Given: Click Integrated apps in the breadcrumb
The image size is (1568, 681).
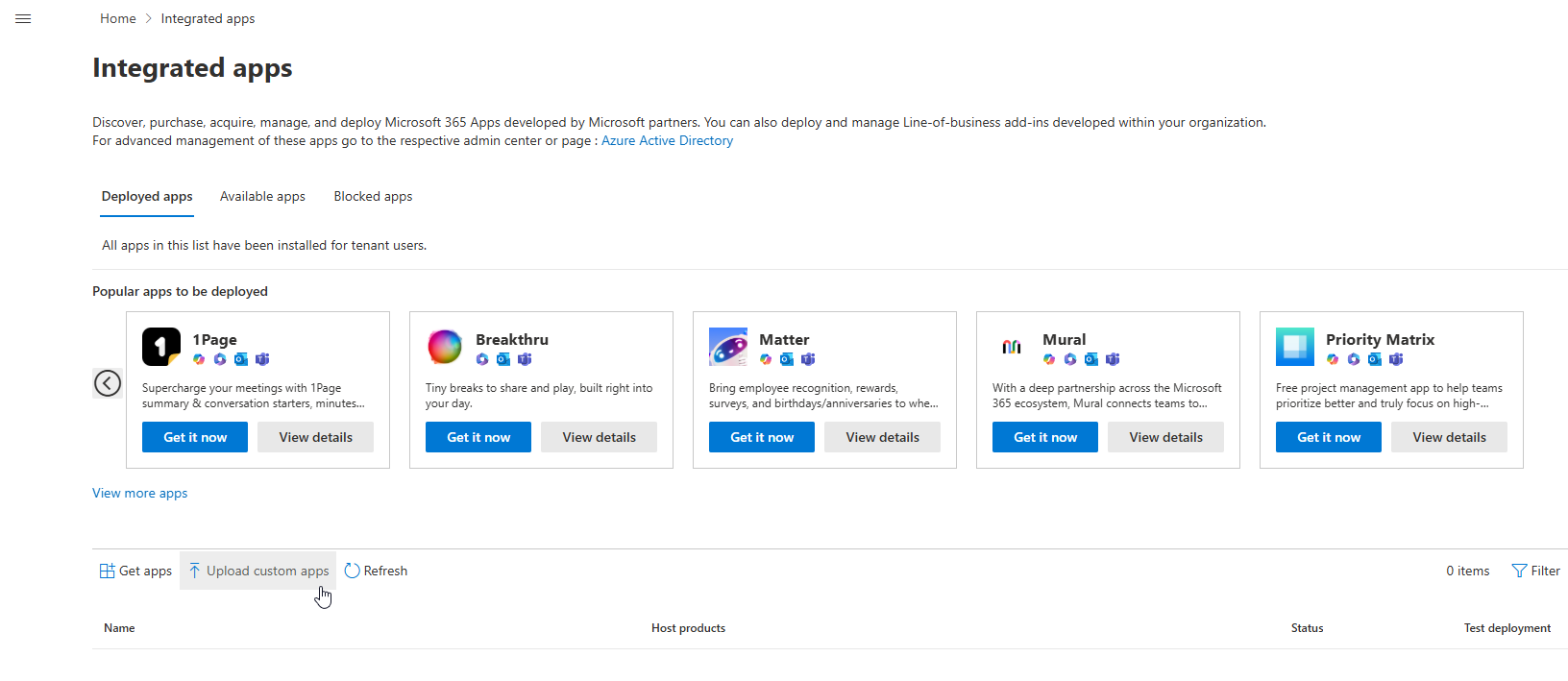Looking at the screenshot, I should pos(208,18).
